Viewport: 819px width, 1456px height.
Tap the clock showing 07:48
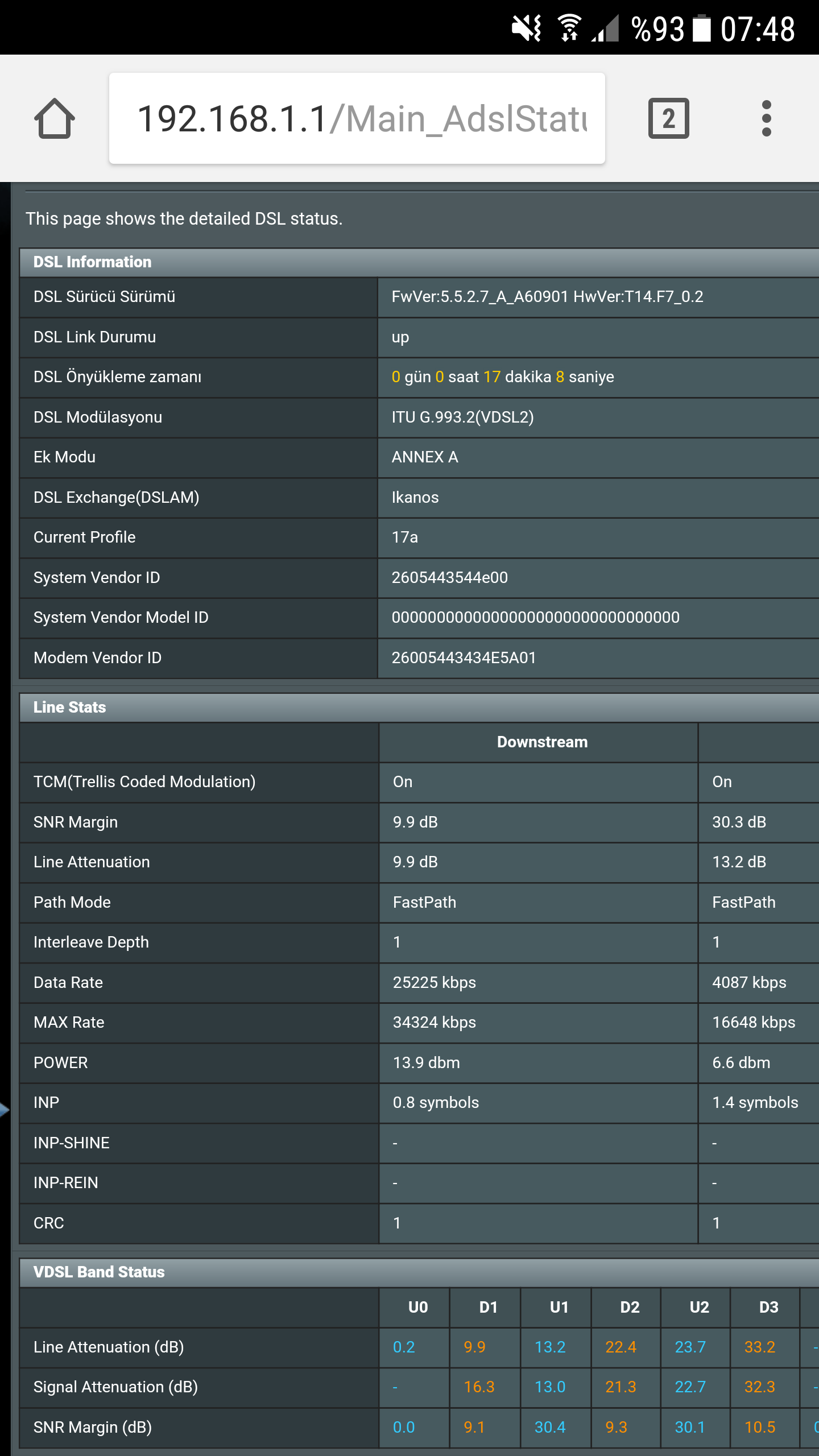758,28
